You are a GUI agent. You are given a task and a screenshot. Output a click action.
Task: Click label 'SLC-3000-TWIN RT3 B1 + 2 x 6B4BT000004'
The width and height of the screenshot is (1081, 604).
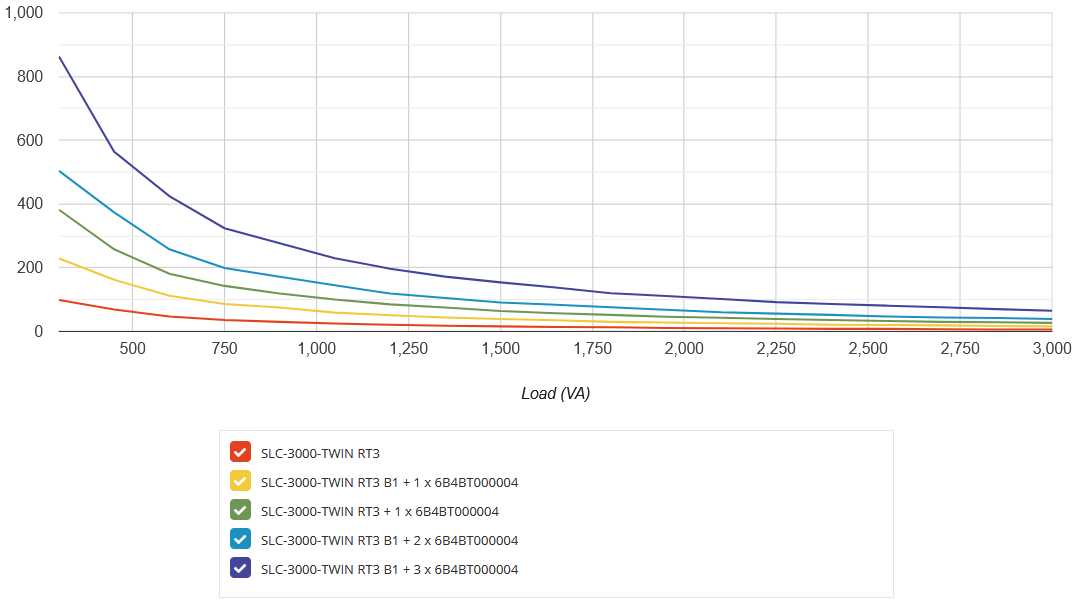click(x=389, y=540)
